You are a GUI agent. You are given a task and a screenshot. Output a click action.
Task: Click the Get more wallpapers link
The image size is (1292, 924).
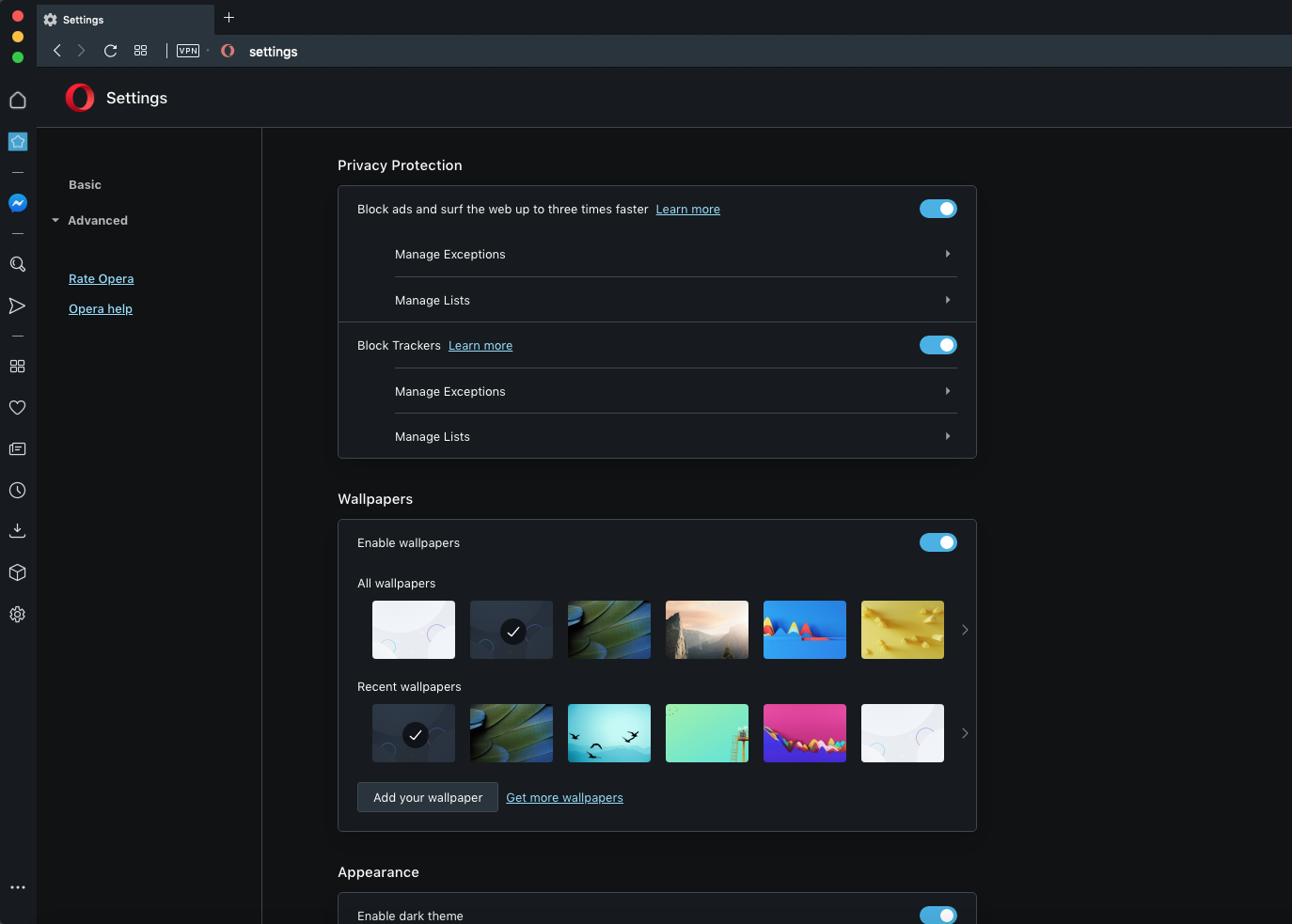coord(564,797)
